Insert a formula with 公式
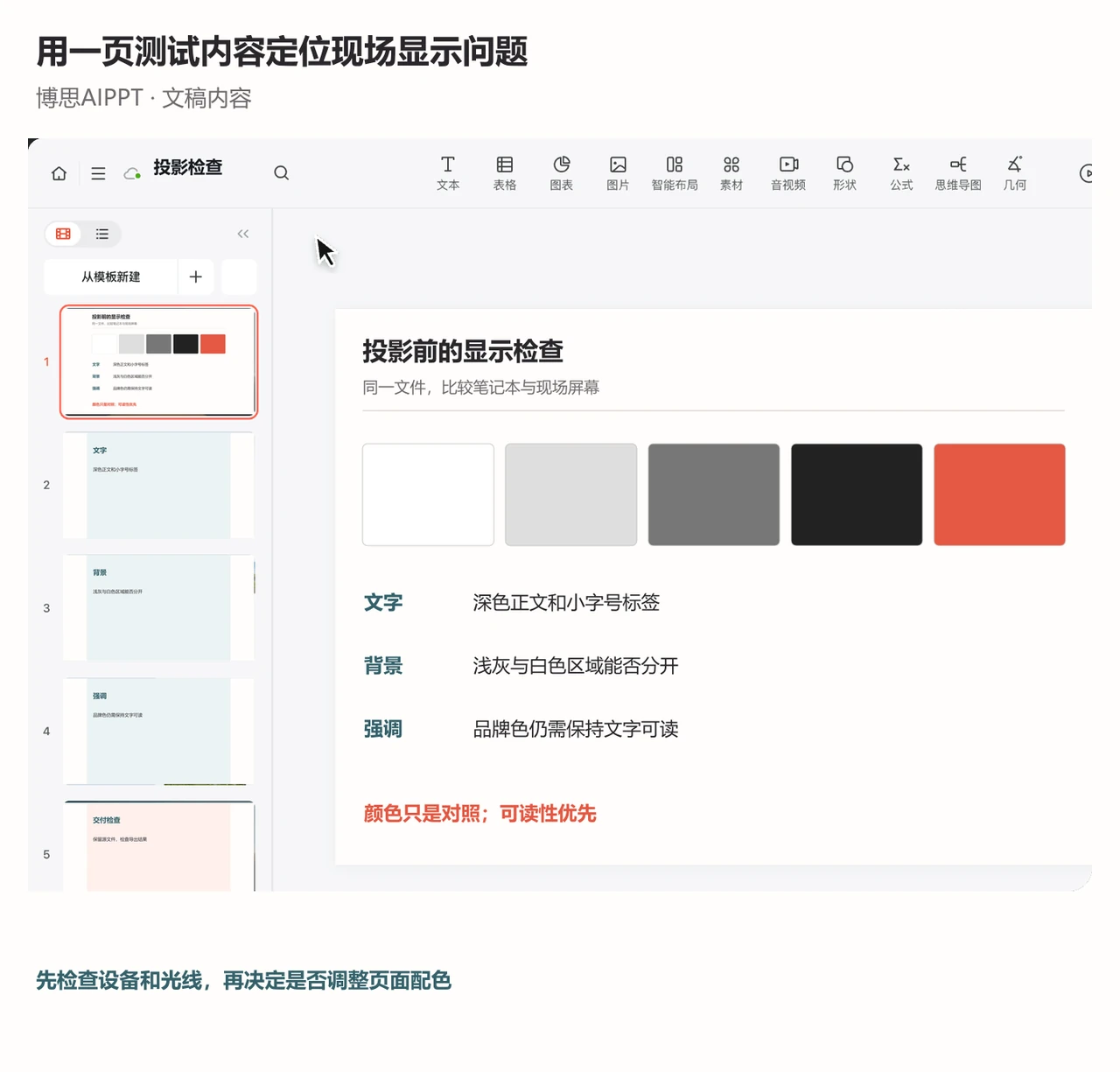1120x1072 pixels. (x=901, y=173)
